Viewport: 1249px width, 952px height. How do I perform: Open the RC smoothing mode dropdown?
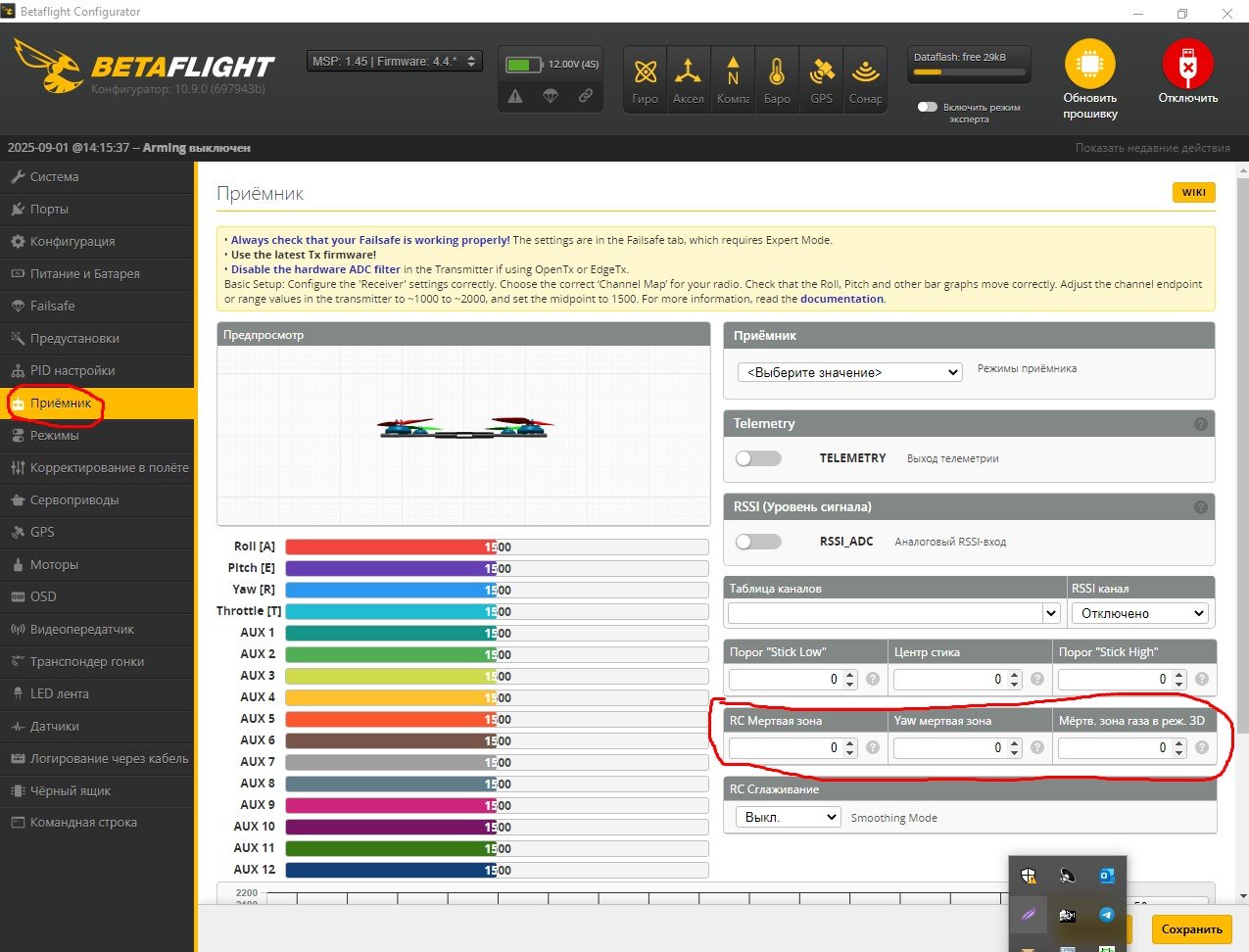pos(788,817)
